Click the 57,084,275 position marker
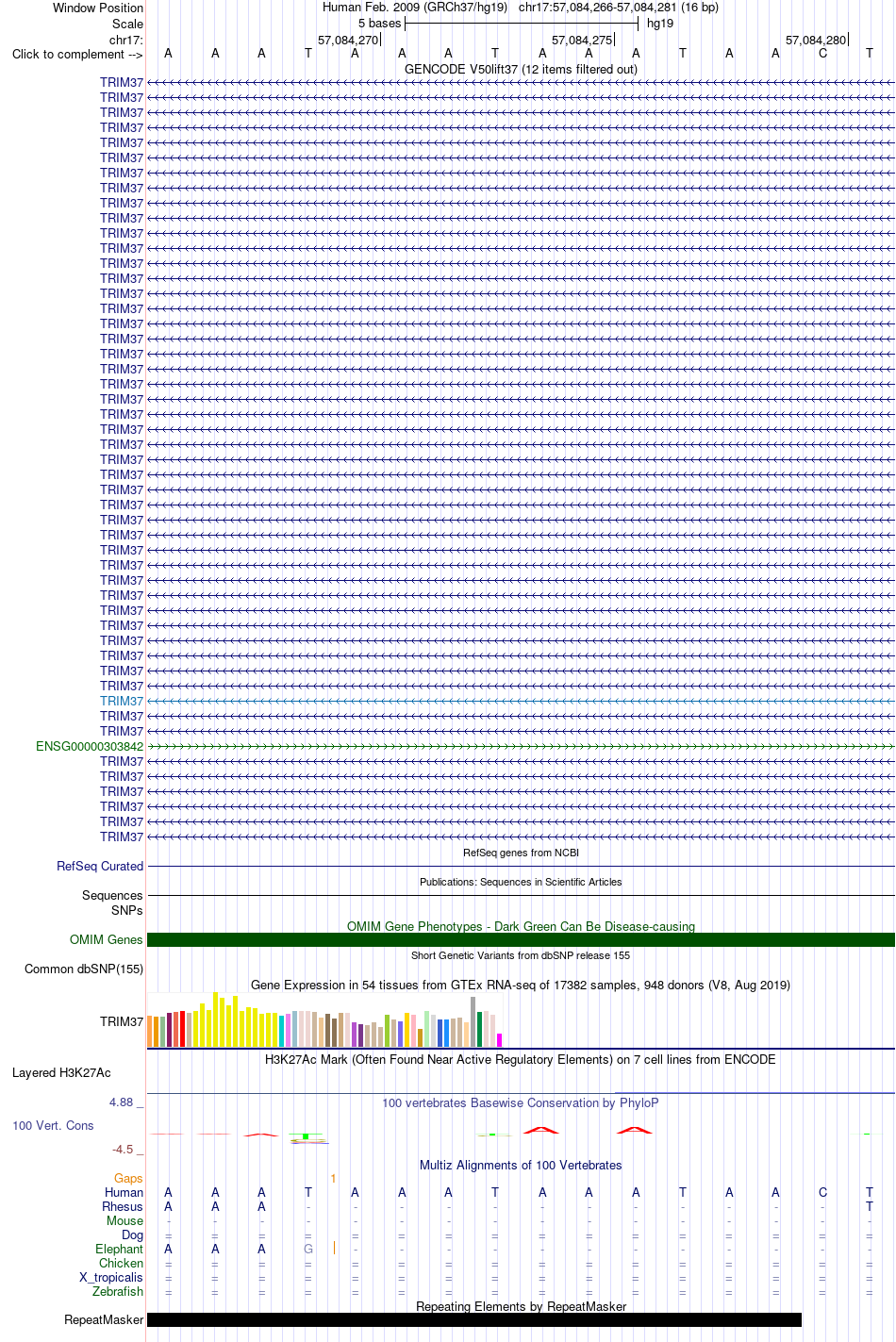The width and height of the screenshot is (896, 1342). click(x=582, y=41)
